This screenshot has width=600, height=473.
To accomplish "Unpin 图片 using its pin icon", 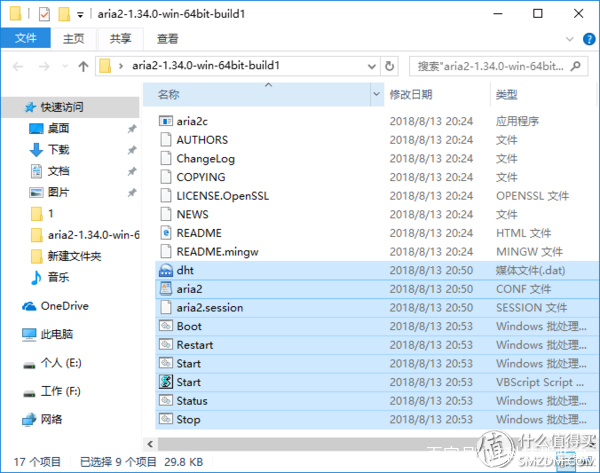I will click(132, 192).
